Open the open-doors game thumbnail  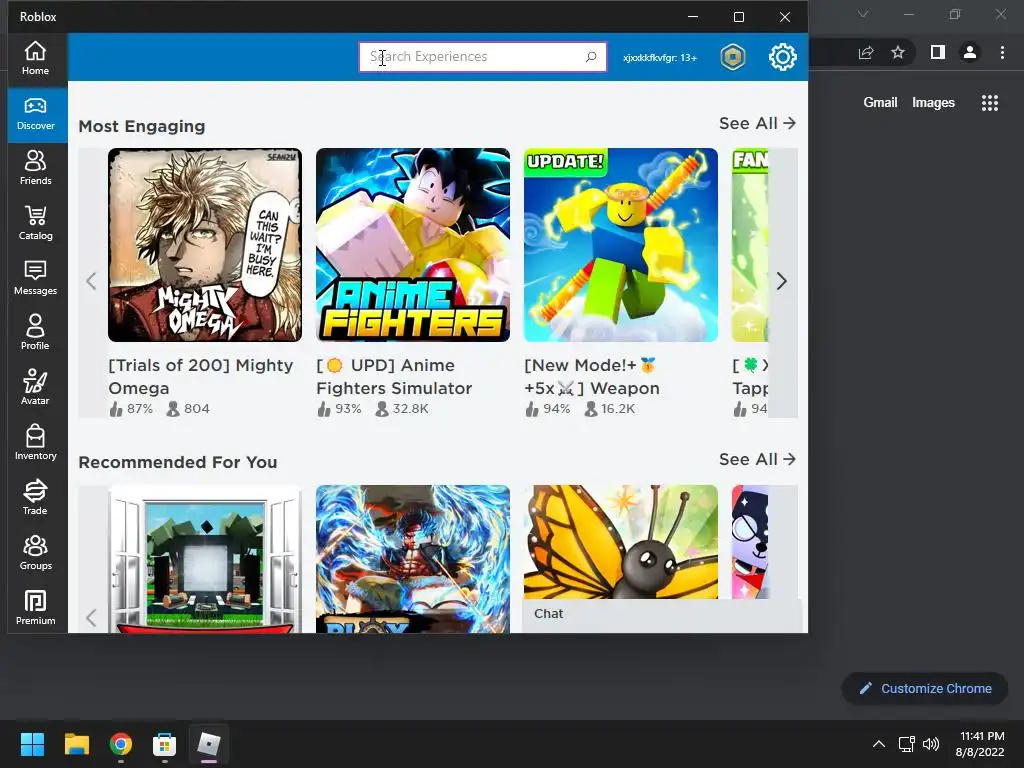[x=205, y=558]
